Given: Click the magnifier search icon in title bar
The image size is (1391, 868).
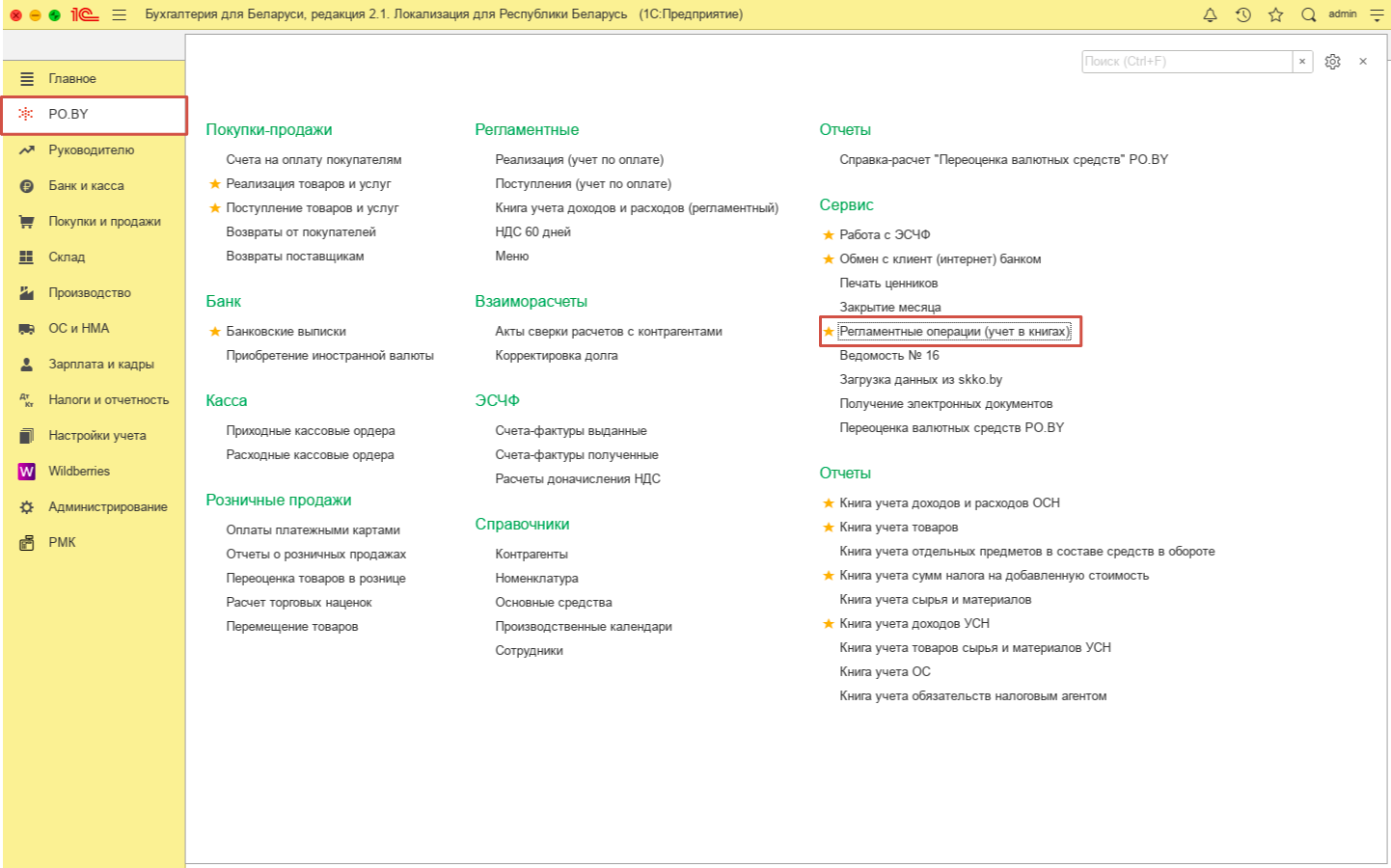Looking at the screenshot, I should pyautogui.click(x=1308, y=14).
